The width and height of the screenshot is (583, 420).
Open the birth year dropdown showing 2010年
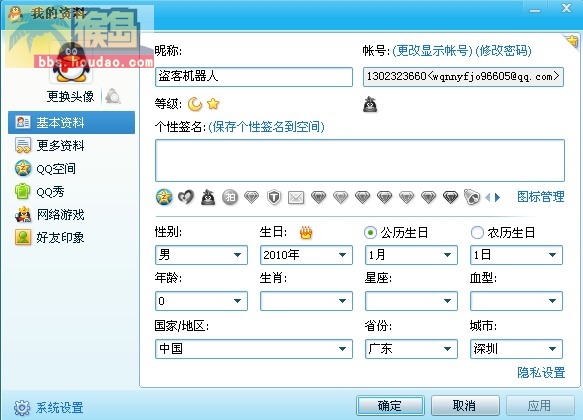coord(306,255)
